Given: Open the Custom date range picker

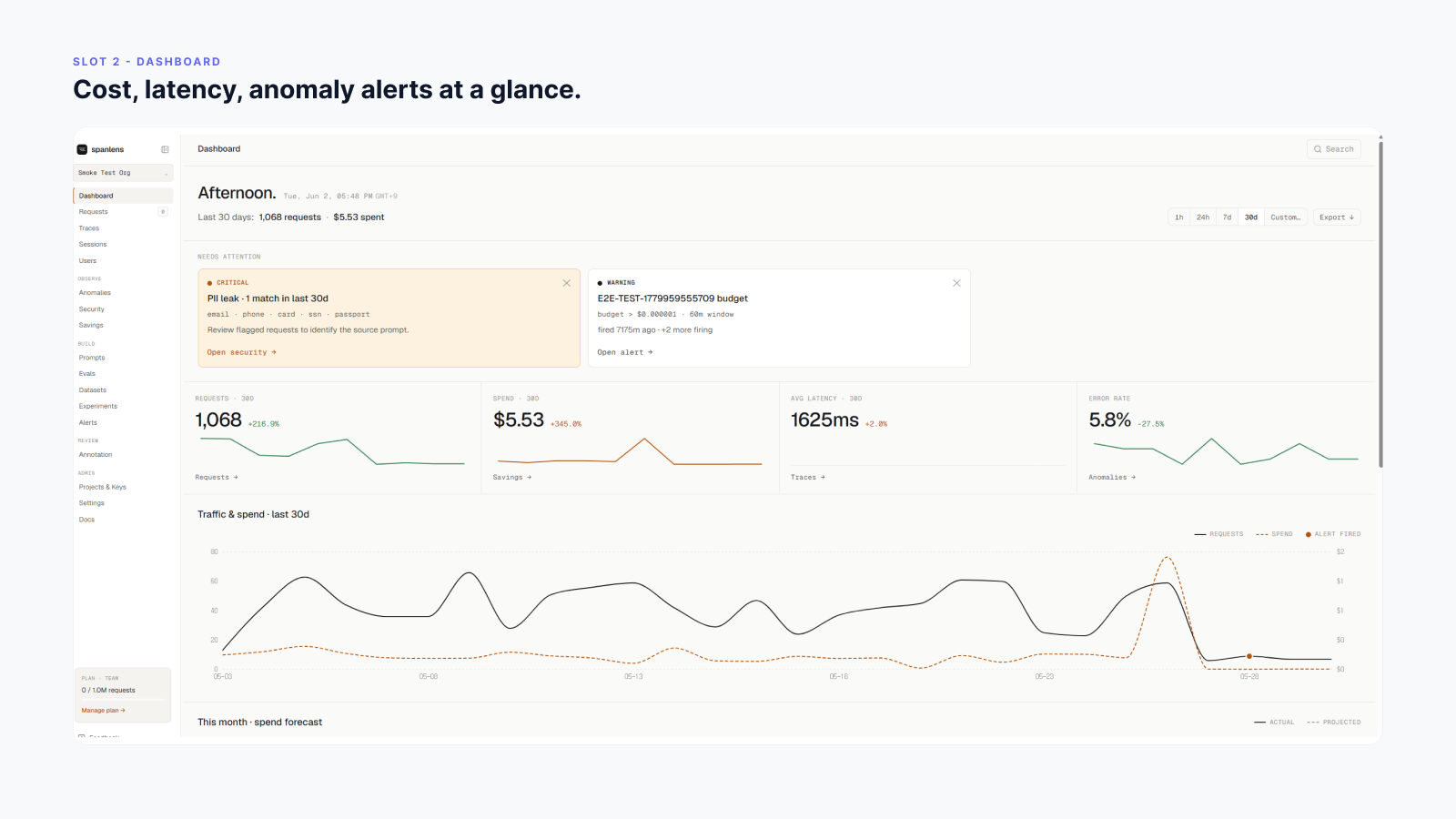Looking at the screenshot, I should (x=1285, y=217).
